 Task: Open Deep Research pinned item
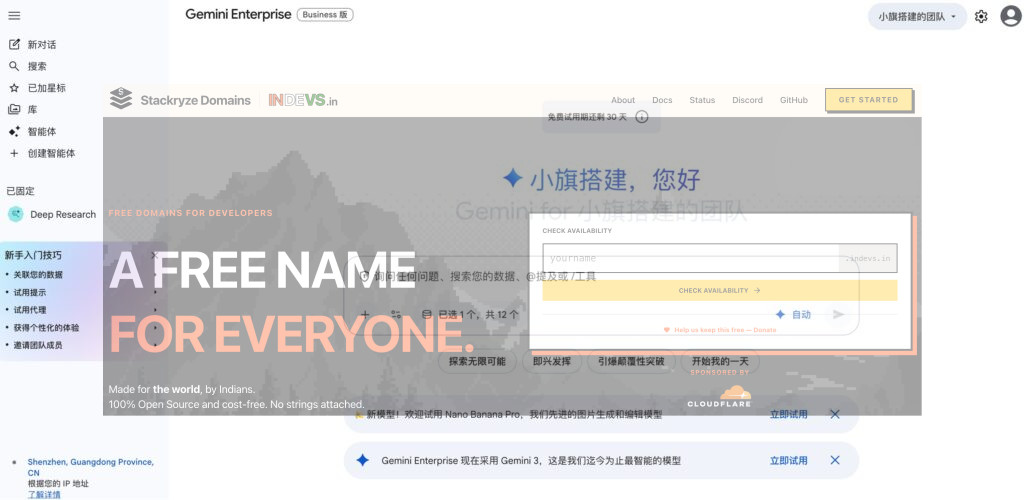tap(62, 214)
